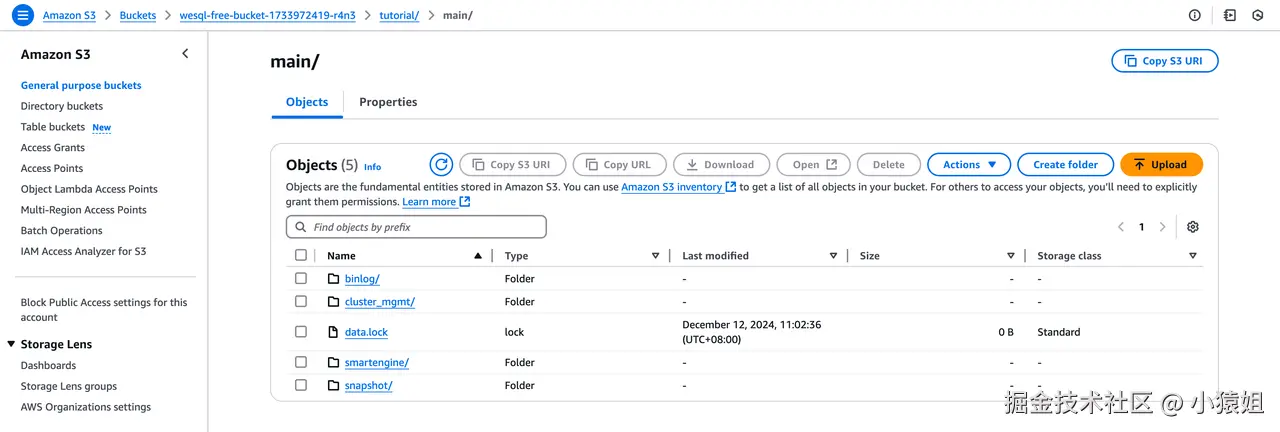Check the data.lock row checkbox

301,331
